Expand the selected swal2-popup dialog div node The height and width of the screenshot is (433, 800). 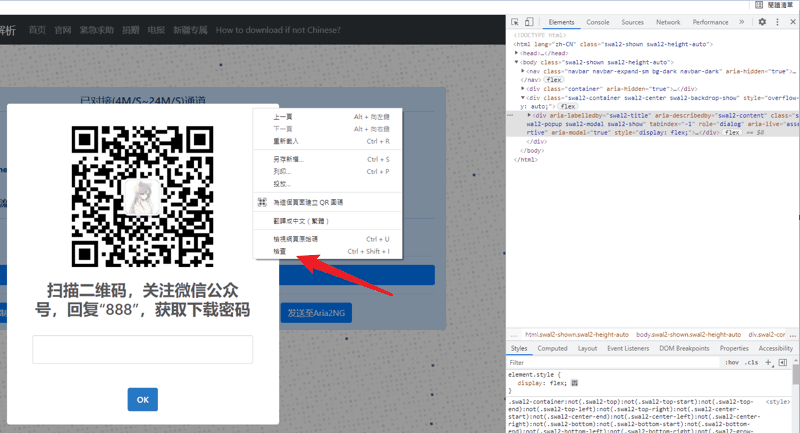point(529,115)
